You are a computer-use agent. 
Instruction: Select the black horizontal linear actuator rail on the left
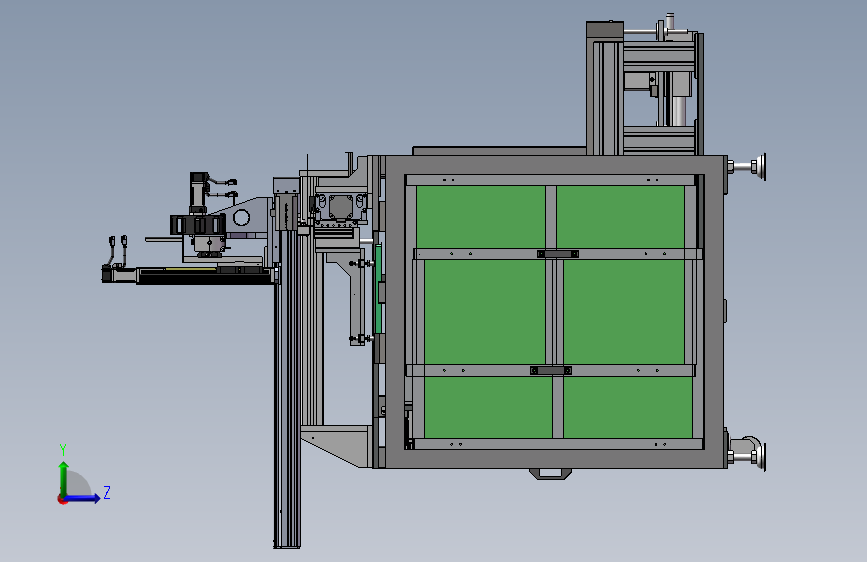point(206,275)
